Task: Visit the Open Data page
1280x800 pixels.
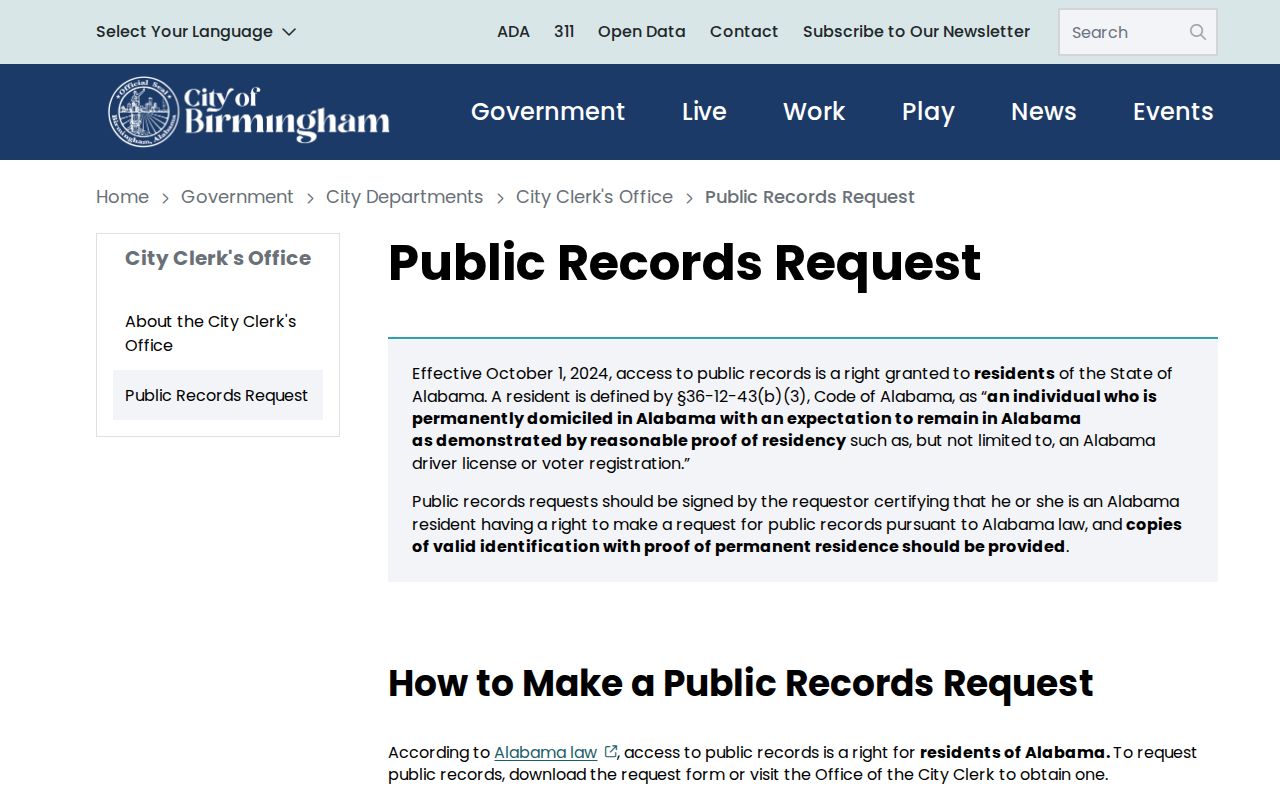Action: coord(642,32)
